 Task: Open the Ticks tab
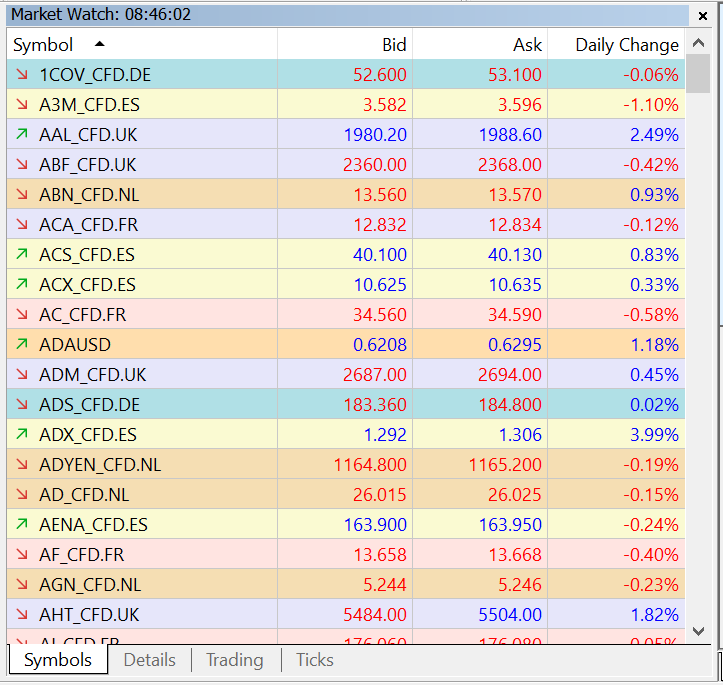click(315, 660)
